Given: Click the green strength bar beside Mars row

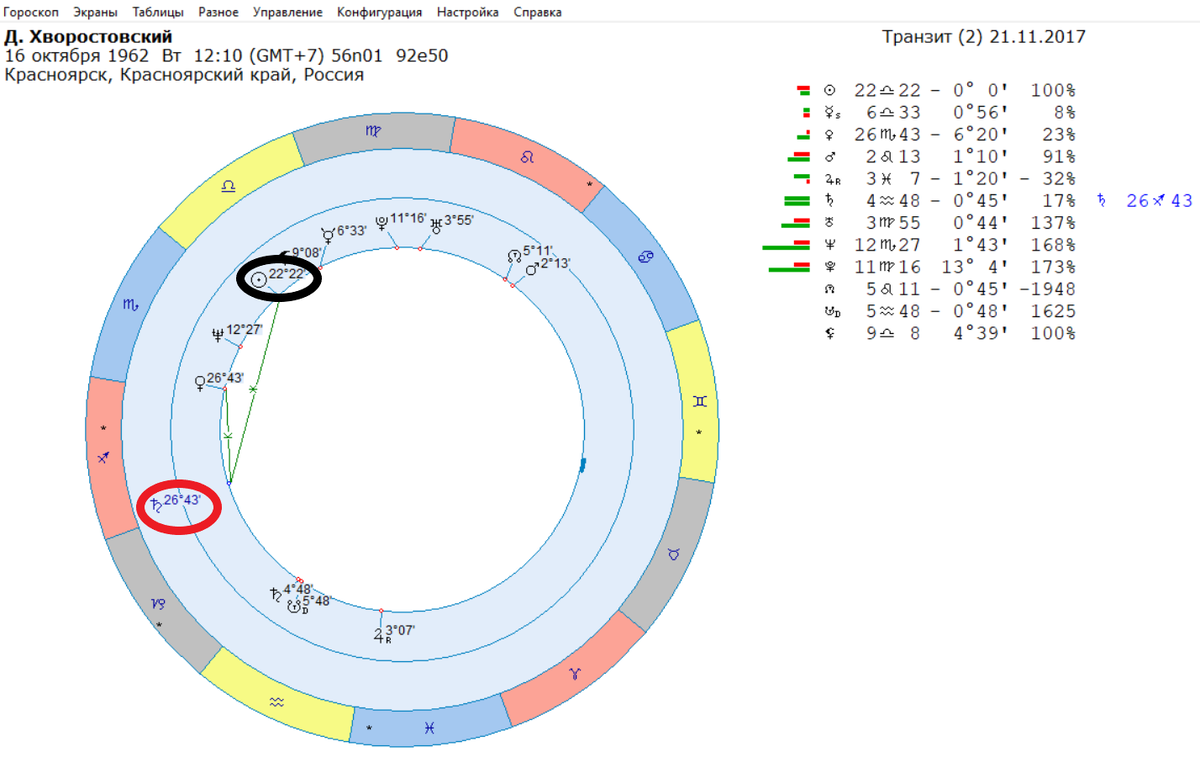Looking at the screenshot, I should 797,160.
